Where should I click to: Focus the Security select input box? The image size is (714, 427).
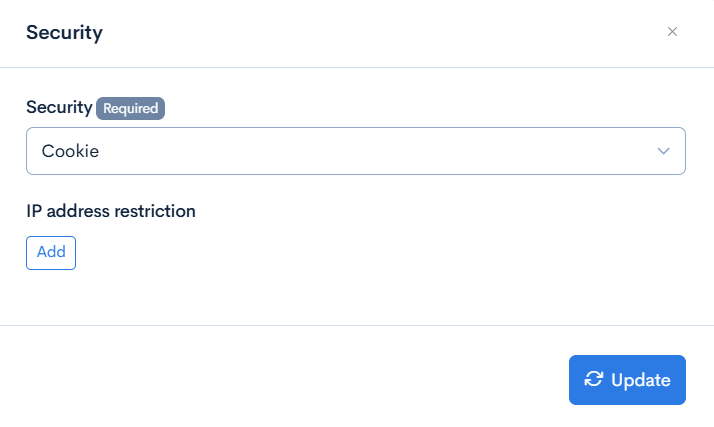tap(355, 151)
